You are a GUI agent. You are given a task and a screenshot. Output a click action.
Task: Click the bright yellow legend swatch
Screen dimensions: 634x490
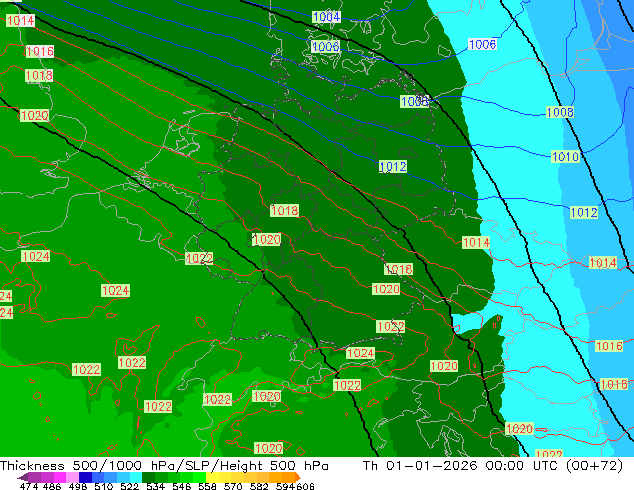click(x=212, y=477)
